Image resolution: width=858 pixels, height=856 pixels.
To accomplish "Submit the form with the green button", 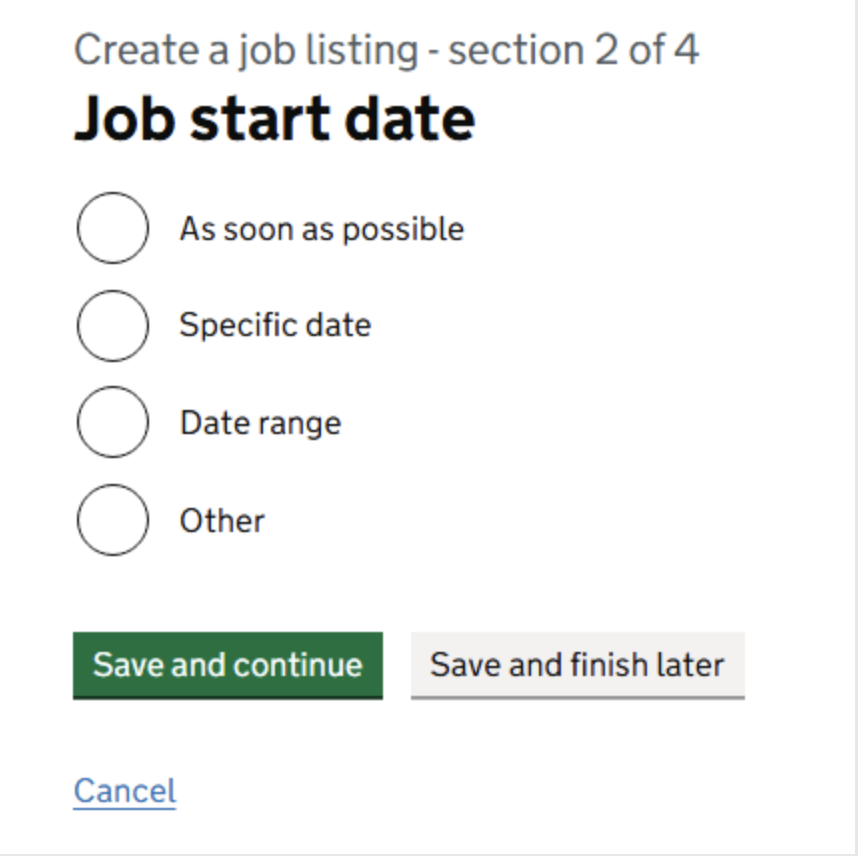I will 227,665.
